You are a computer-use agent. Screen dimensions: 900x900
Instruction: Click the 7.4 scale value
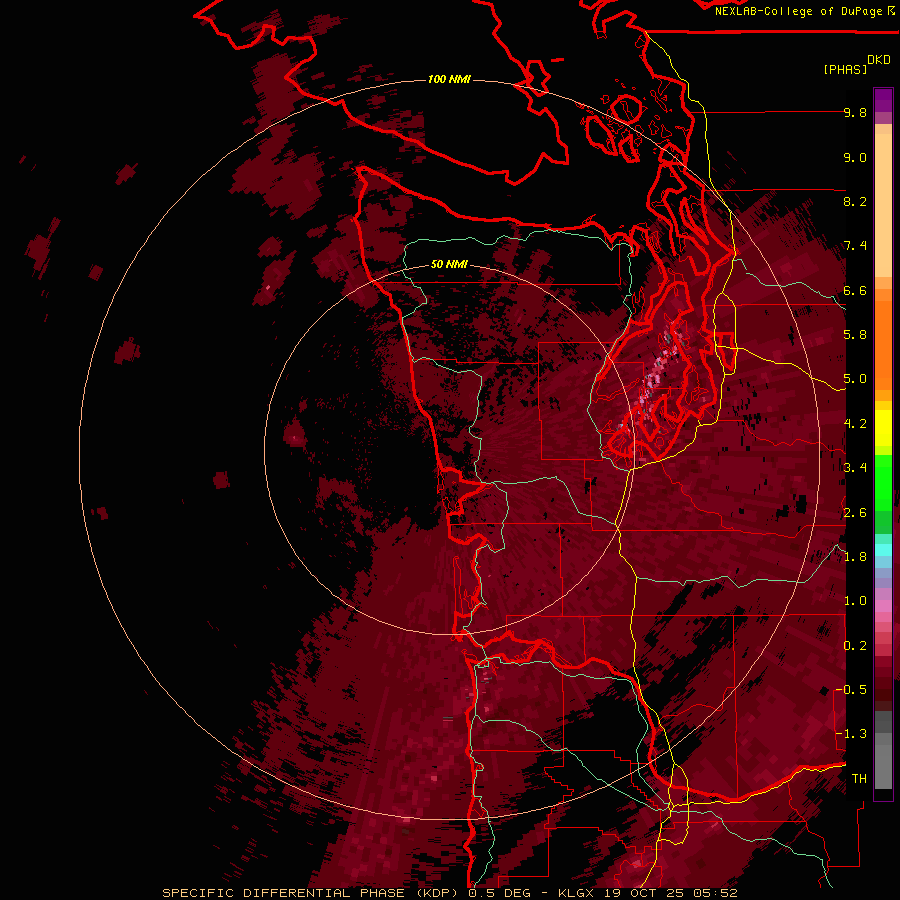855,246
